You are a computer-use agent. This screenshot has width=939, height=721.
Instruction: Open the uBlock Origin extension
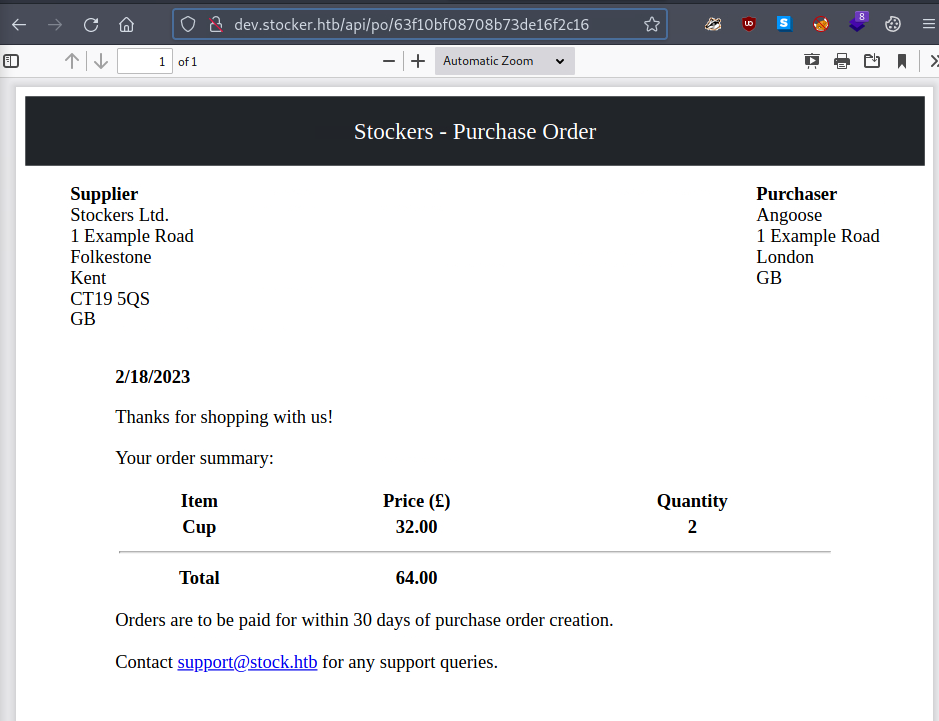(x=749, y=25)
